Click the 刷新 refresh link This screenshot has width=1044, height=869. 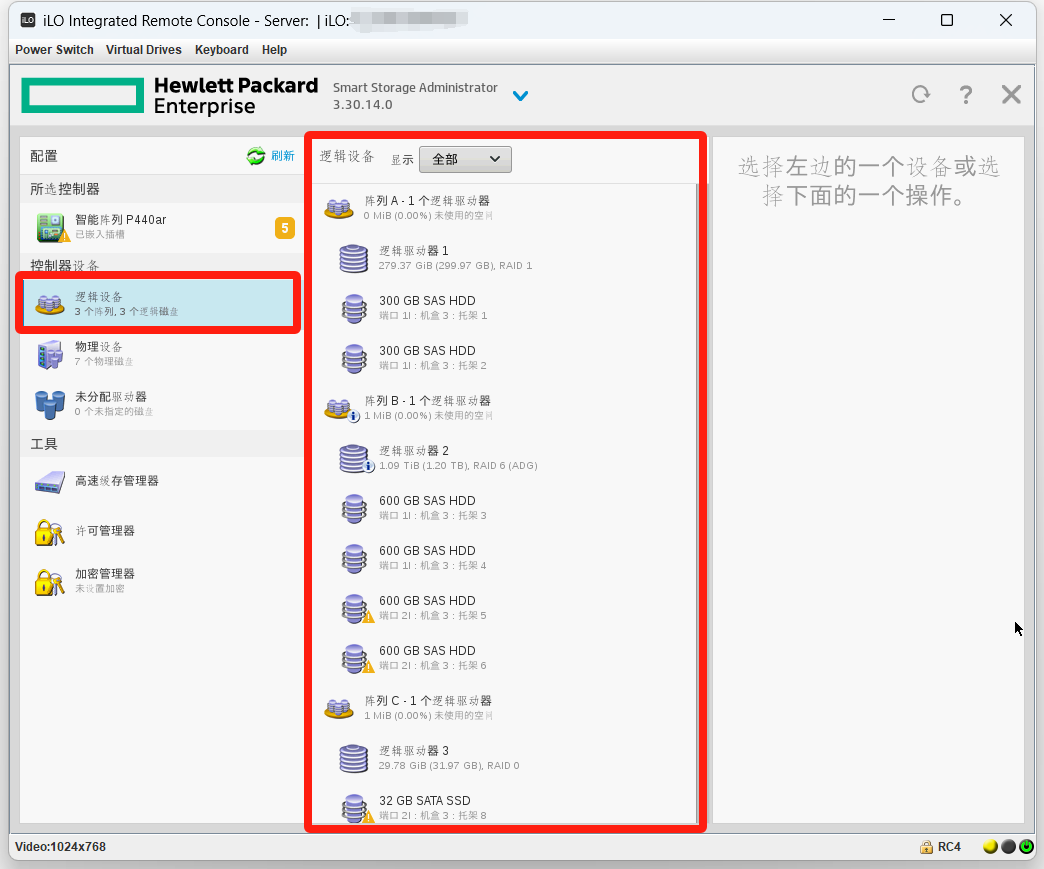pyautogui.click(x=283, y=156)
